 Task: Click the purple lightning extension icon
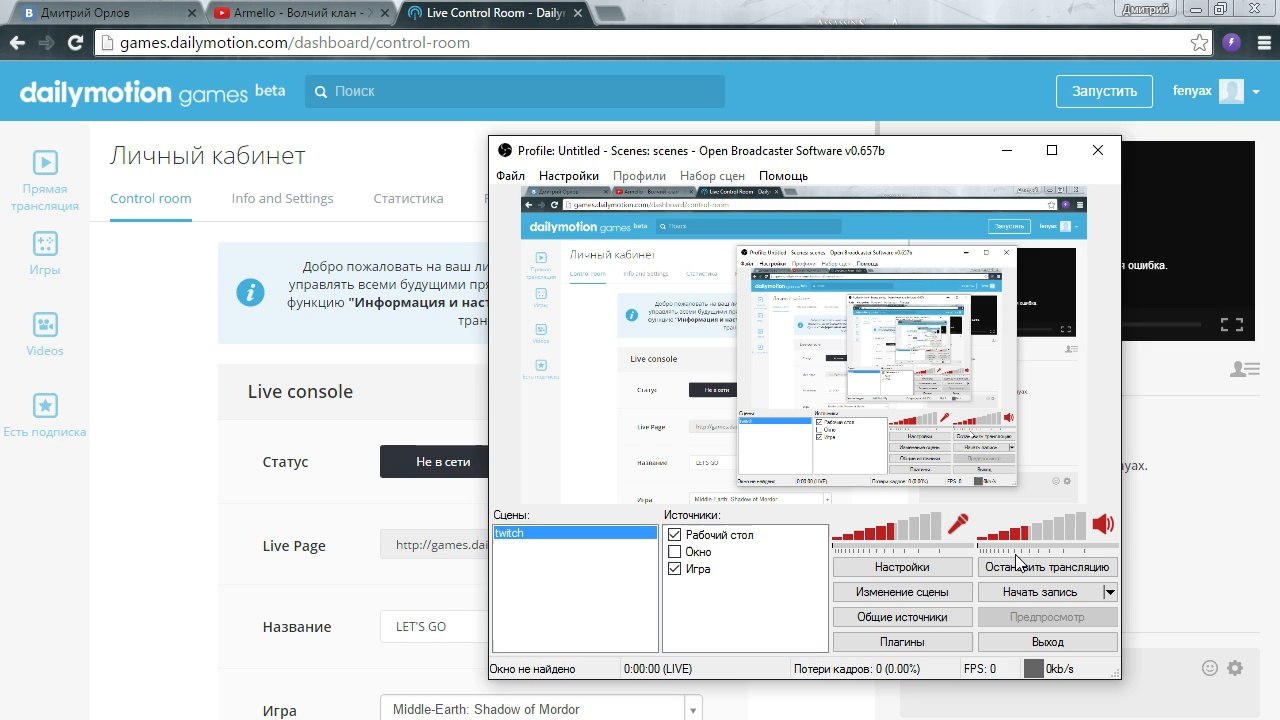point(1232,43)
